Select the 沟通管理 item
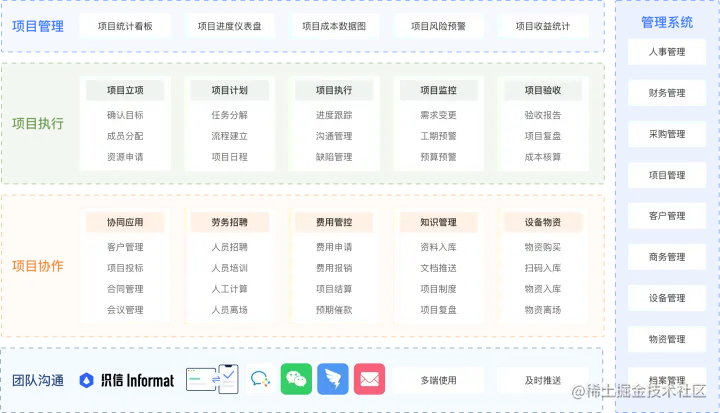The height and width of the screenshot is (413, 720). pyautogui.click(x=334, y=136)
